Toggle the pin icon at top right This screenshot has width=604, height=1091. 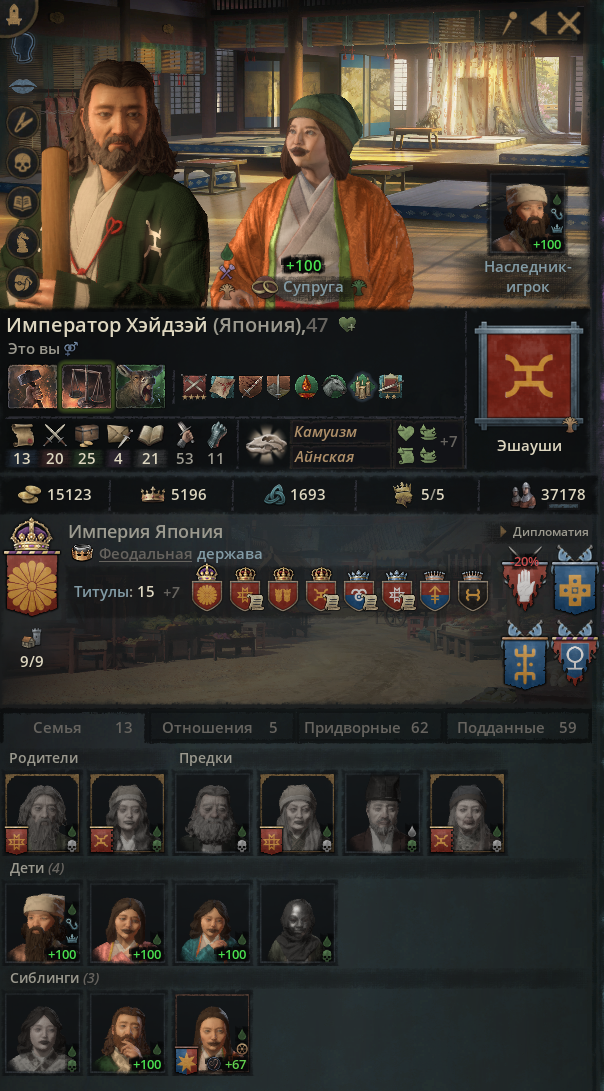[511, 24]
